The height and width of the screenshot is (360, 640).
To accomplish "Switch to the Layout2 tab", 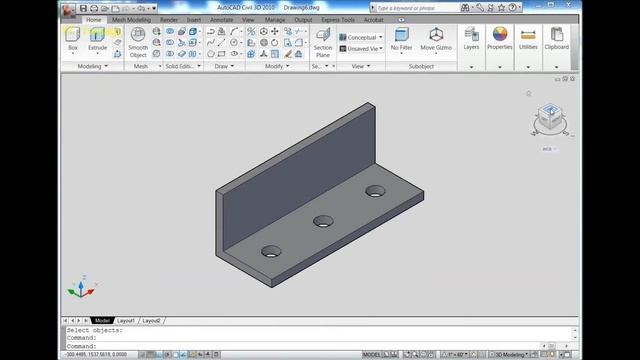I will point(151,321).
